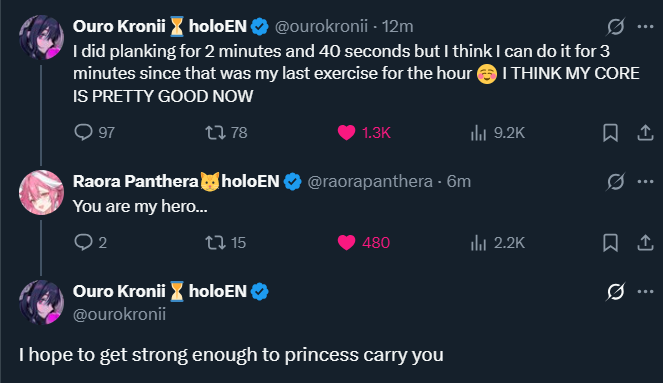Open the @raorapanthera profile handle
The width and height of the screenshot is (663, 383).
click(x=370, y=181)
